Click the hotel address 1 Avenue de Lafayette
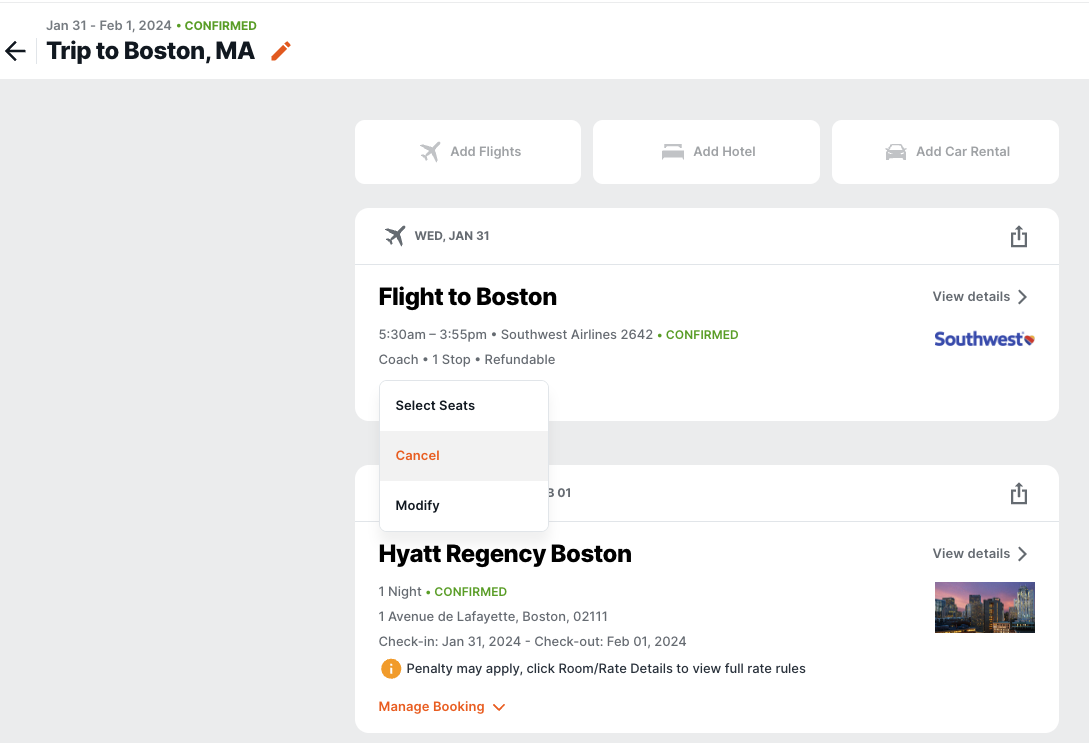The height and width of the screenshot is (743, 1089). 493,617
